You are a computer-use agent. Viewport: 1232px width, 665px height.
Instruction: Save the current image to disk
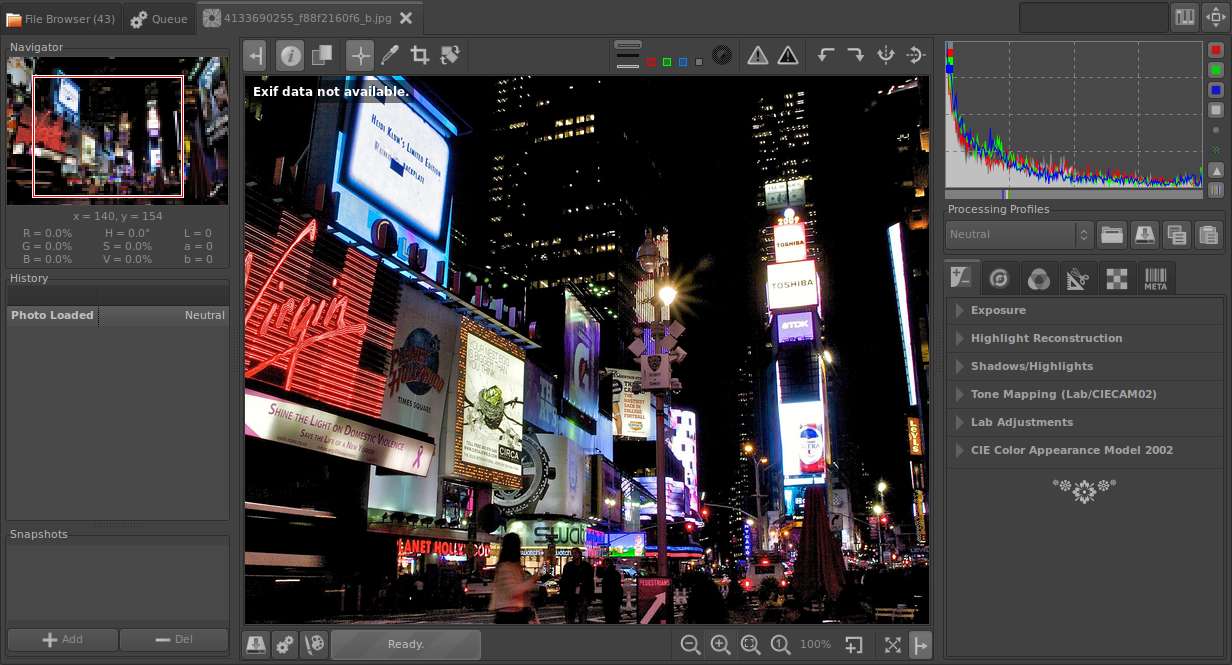coord(255,645)
